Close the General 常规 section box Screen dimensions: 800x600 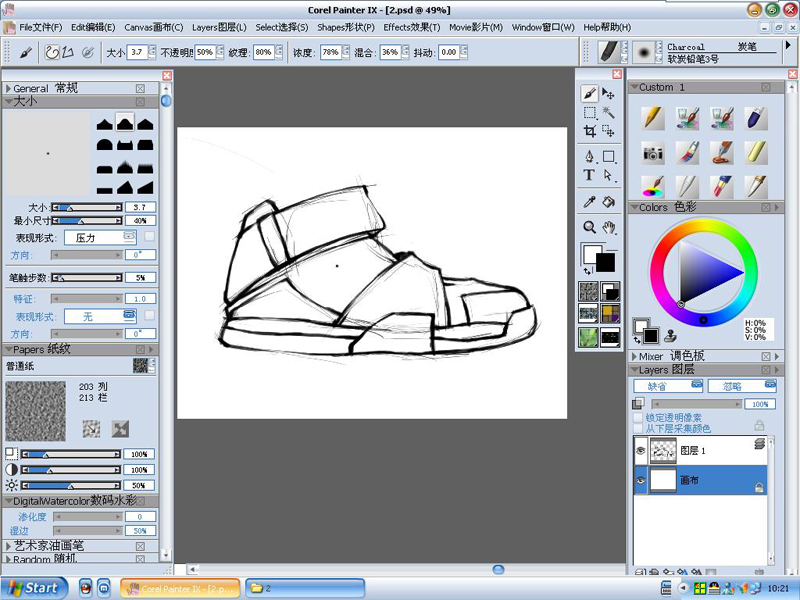140,88
